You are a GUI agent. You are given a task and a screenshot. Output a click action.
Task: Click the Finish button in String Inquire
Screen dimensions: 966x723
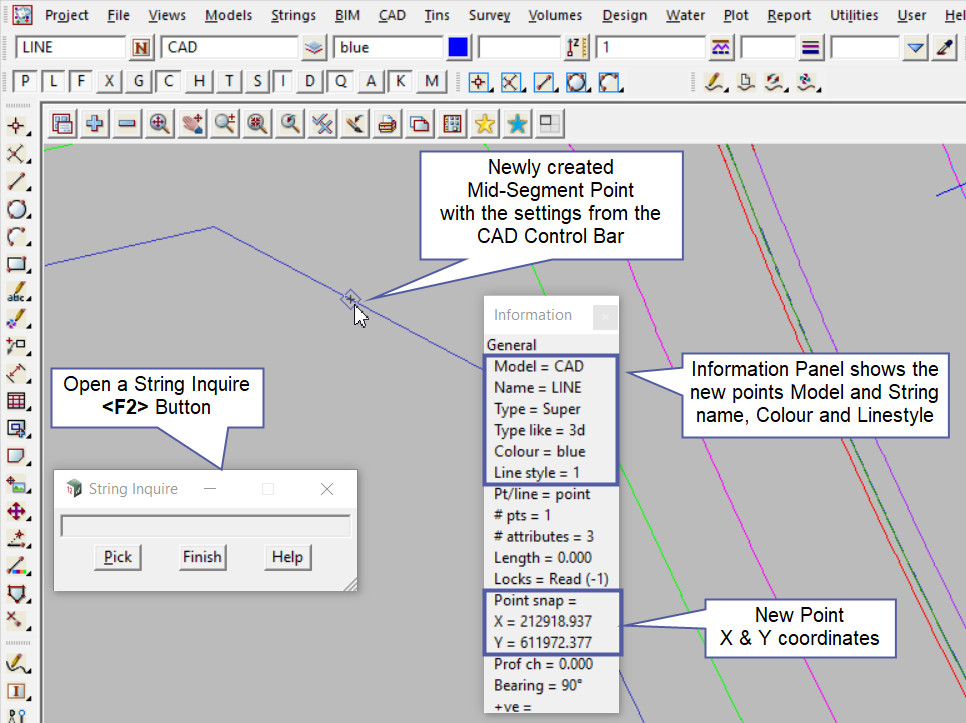coord(202,557)
